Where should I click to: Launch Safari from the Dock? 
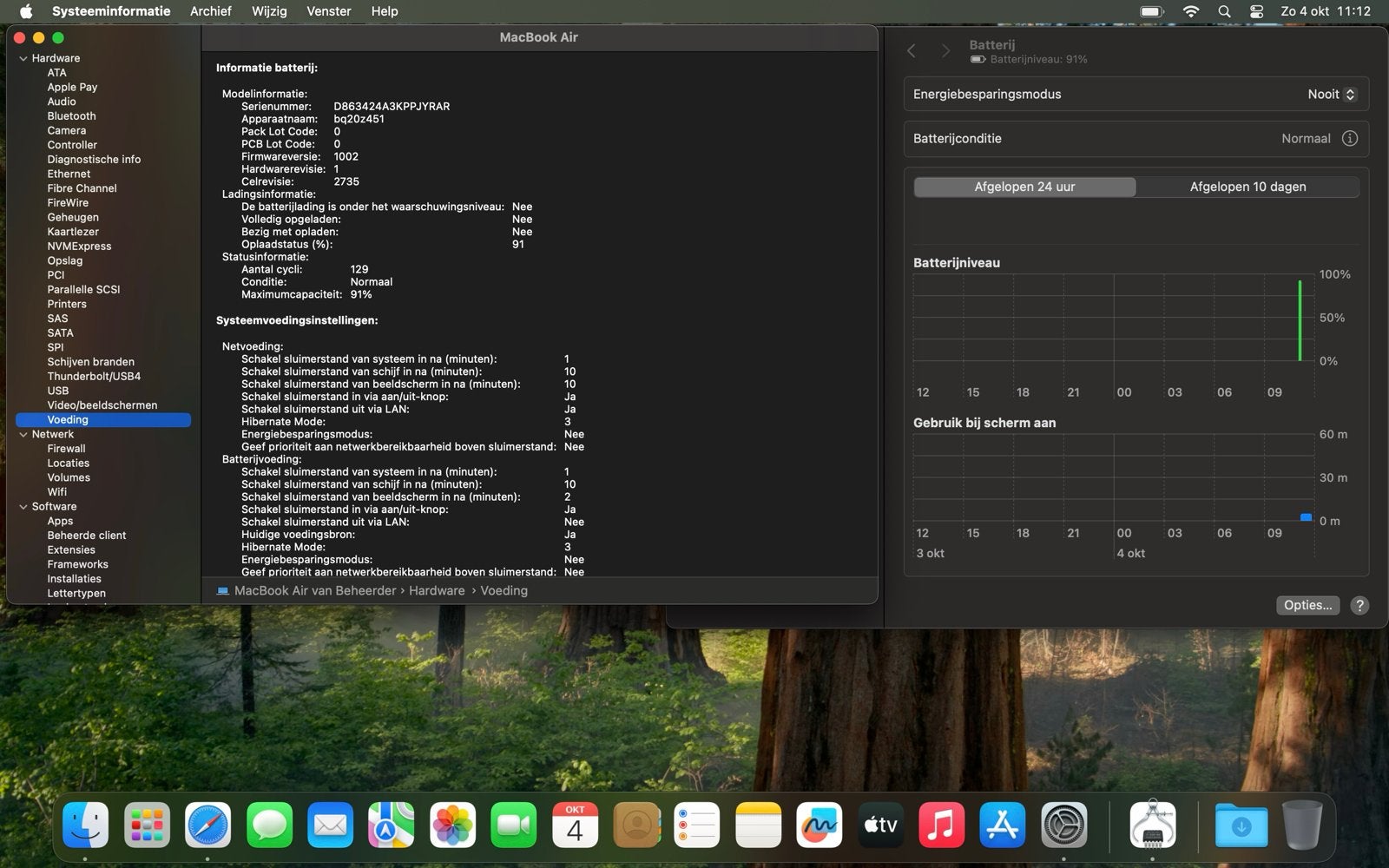click(x=208, y=825)
